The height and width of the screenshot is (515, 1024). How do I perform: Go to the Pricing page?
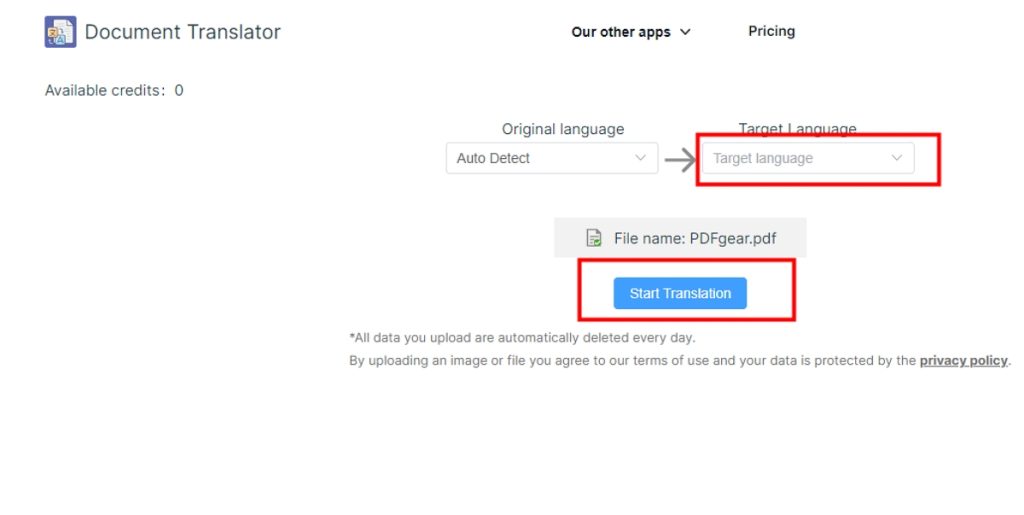[x=771, y=31]
